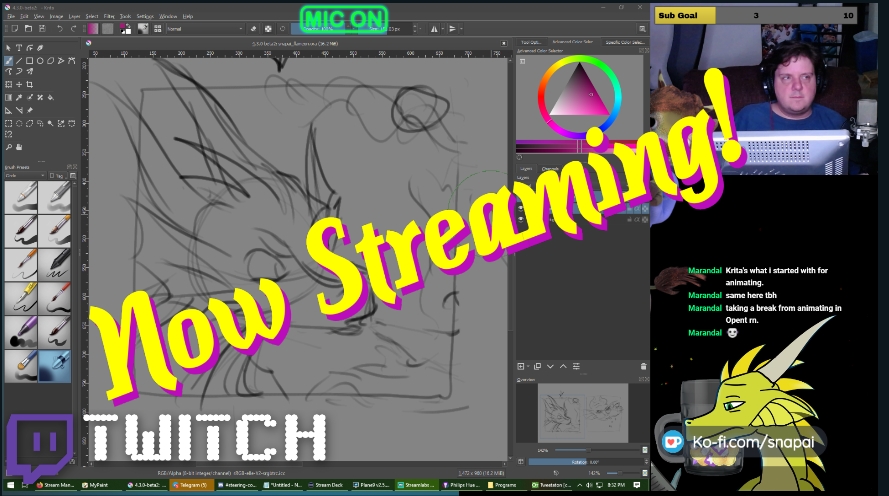Toggle visibility eye of second layer

pos(521,219)
